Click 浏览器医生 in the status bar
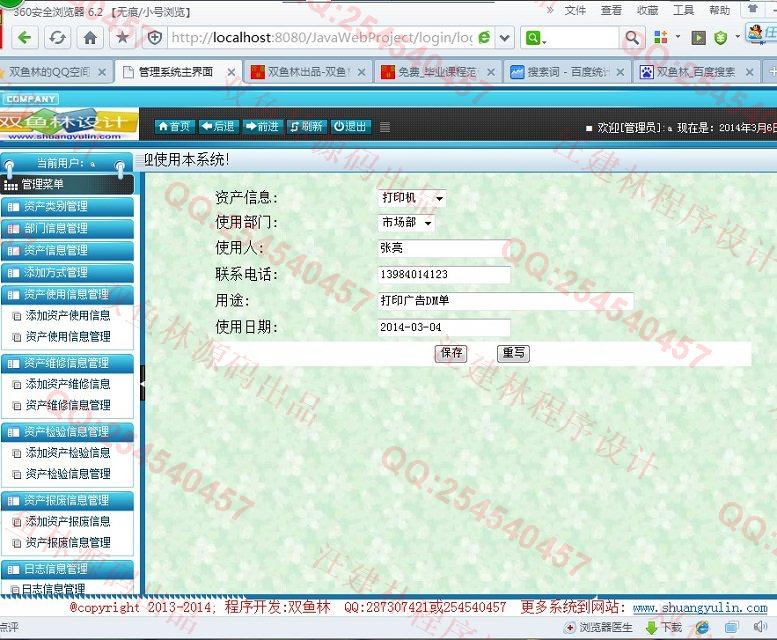This screenshot has height=640, width=777. (x=599, y=628)
